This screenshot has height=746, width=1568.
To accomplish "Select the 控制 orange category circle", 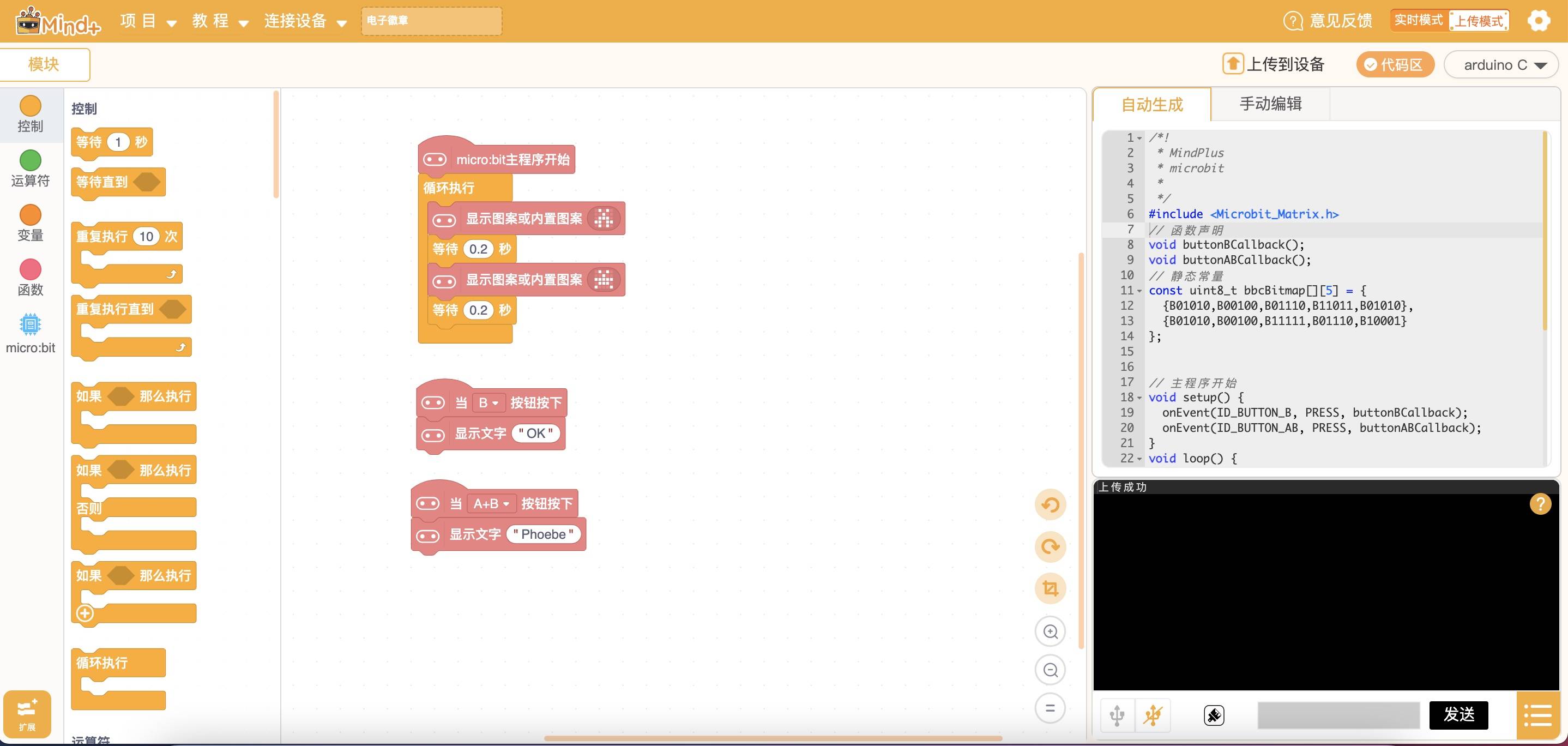I will (31, 106).
